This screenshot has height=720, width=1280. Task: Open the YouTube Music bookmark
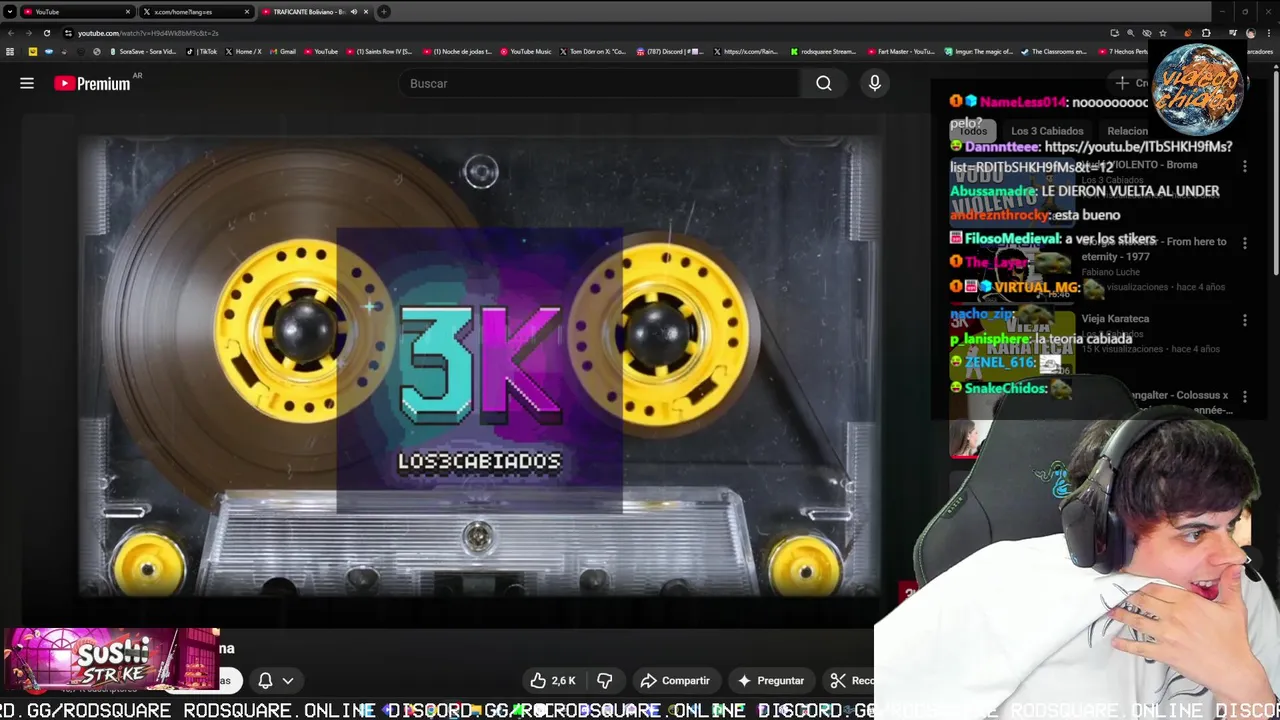[525, 51]
